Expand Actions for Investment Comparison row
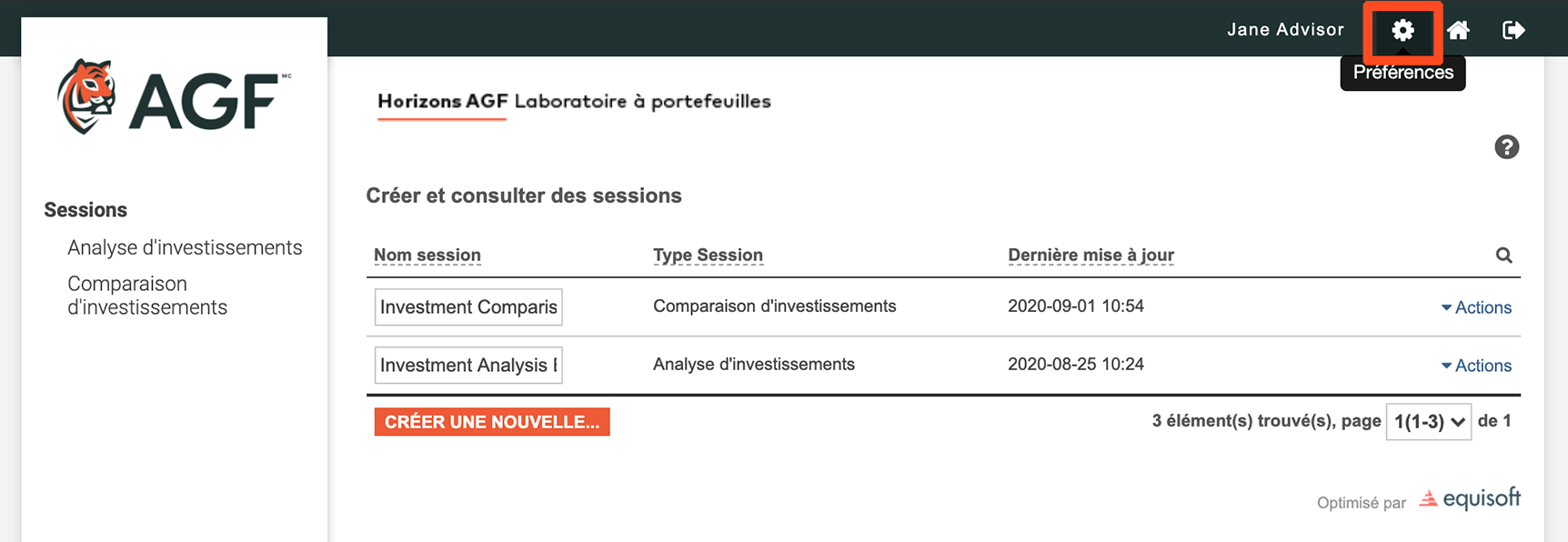 point(1476,307)
